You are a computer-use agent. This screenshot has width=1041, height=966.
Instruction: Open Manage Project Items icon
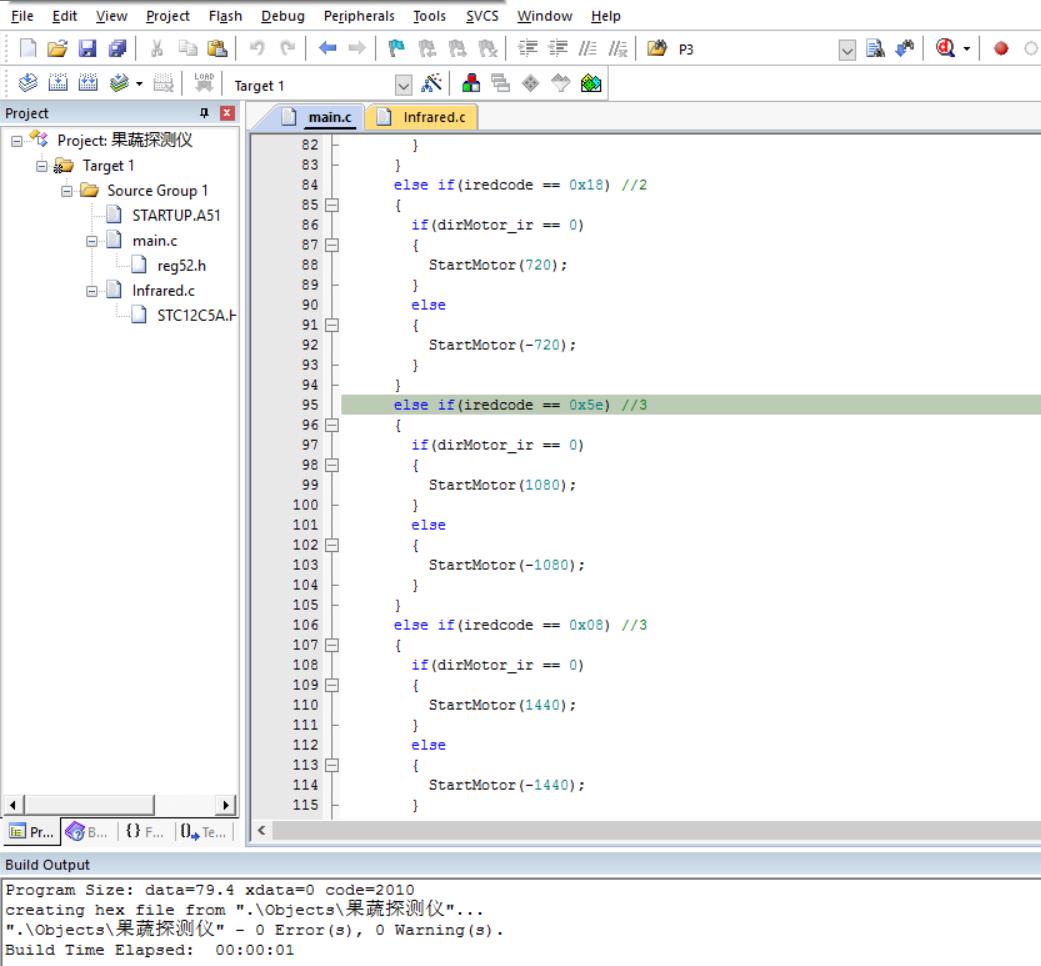(x=471, y=84)
